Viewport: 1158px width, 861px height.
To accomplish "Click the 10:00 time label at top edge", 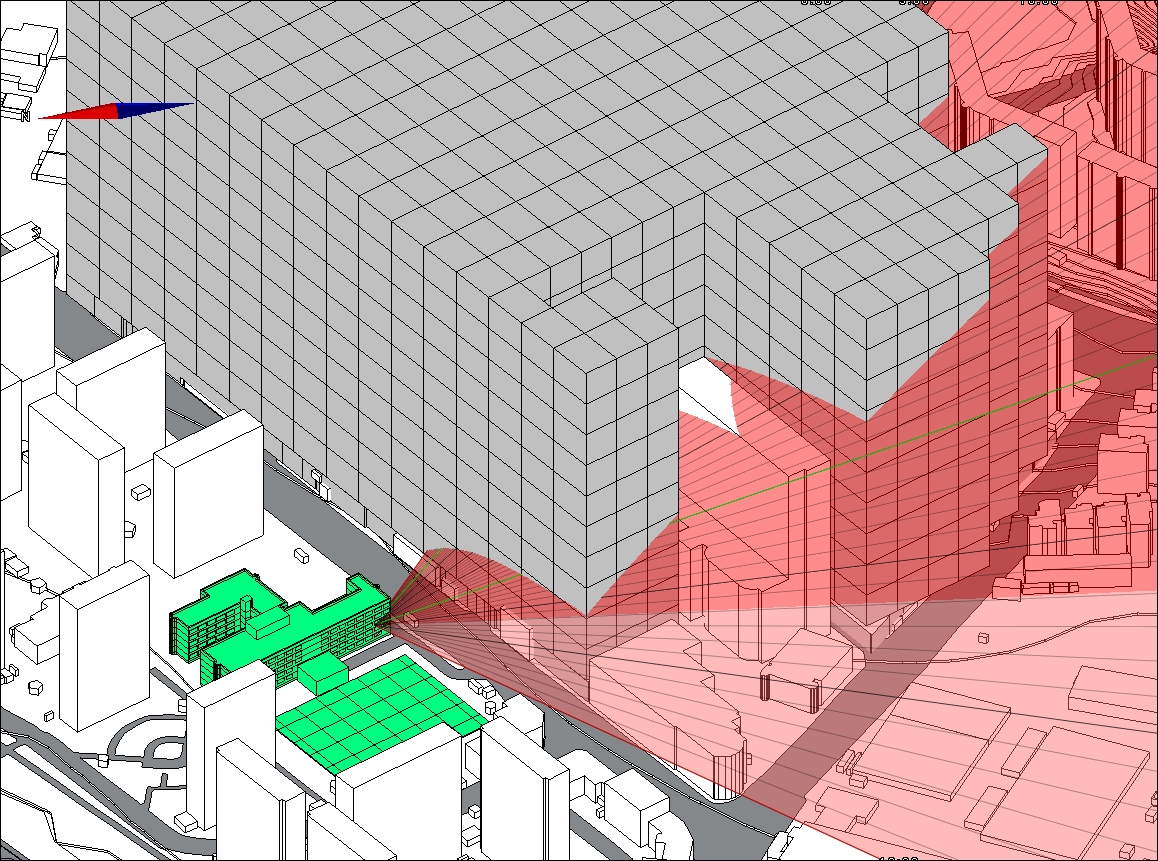I will point(1038,3).
